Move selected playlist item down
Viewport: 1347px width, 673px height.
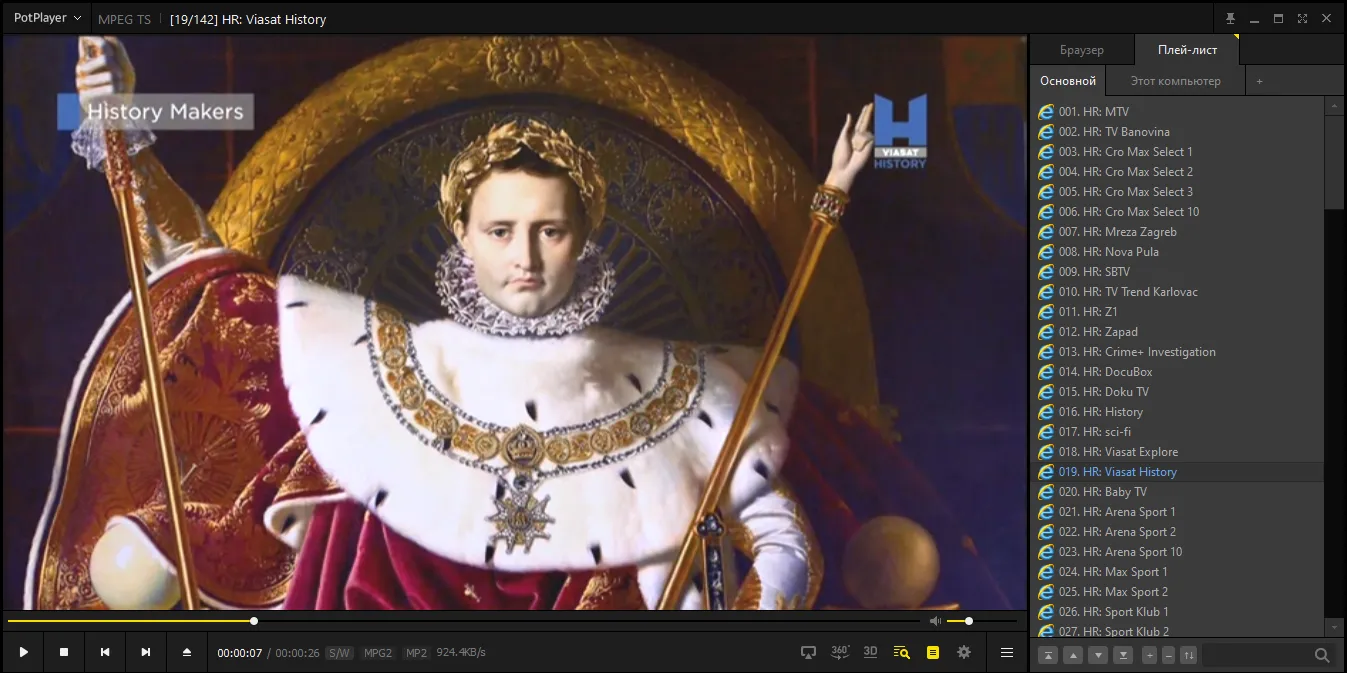1098,655
